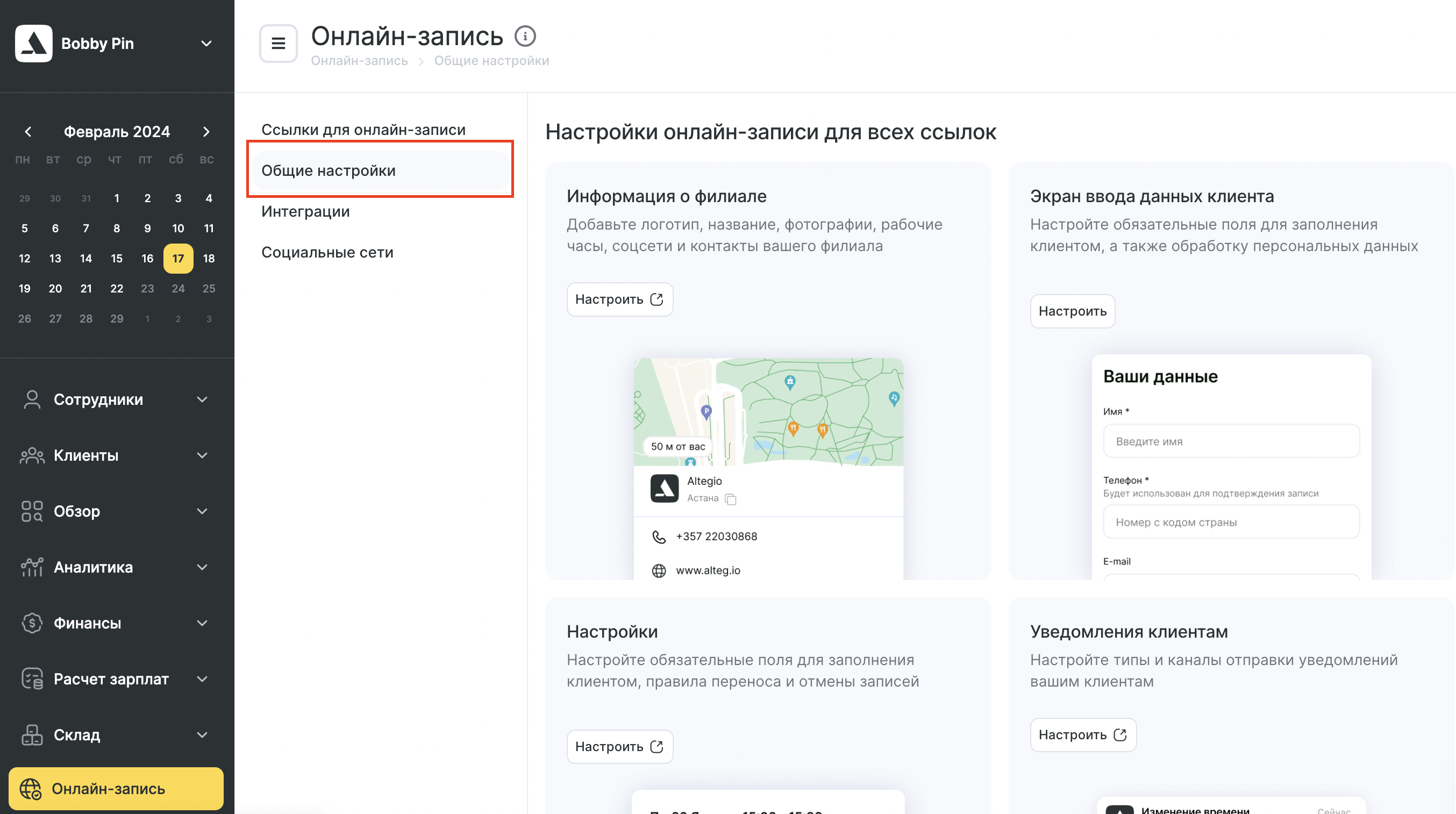The image size is (1456, 814).
Task: Open the Bobby Pin account dropdown
Action: 206,44
